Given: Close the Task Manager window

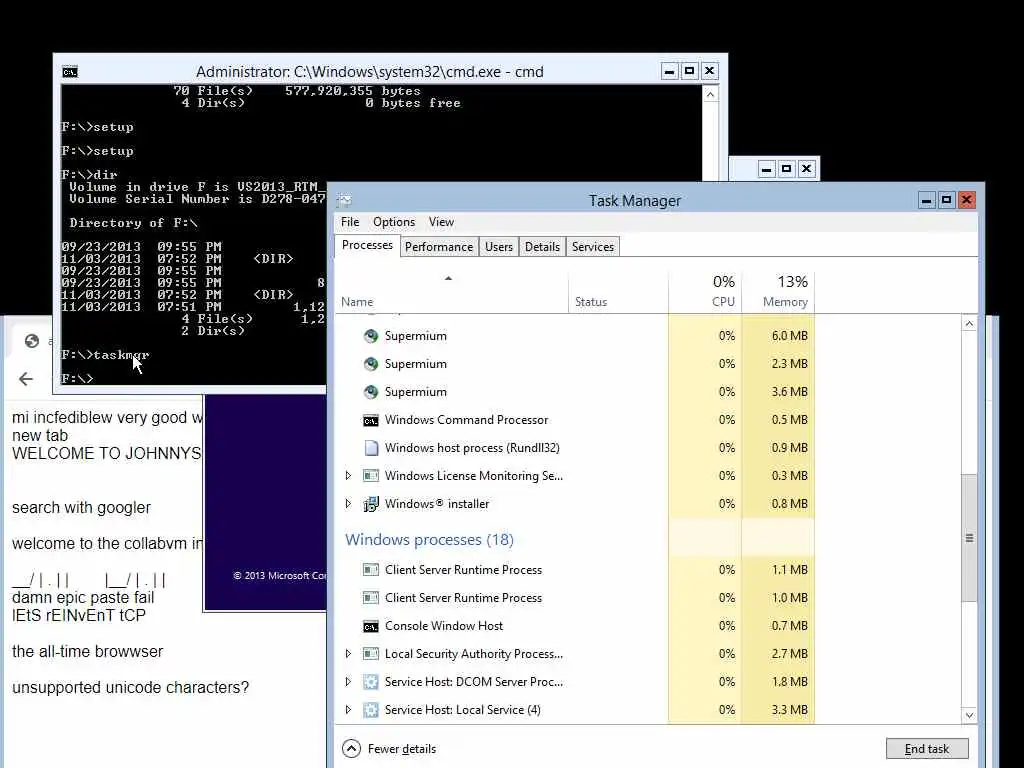Looking at the screenshot, I should 967,200.
